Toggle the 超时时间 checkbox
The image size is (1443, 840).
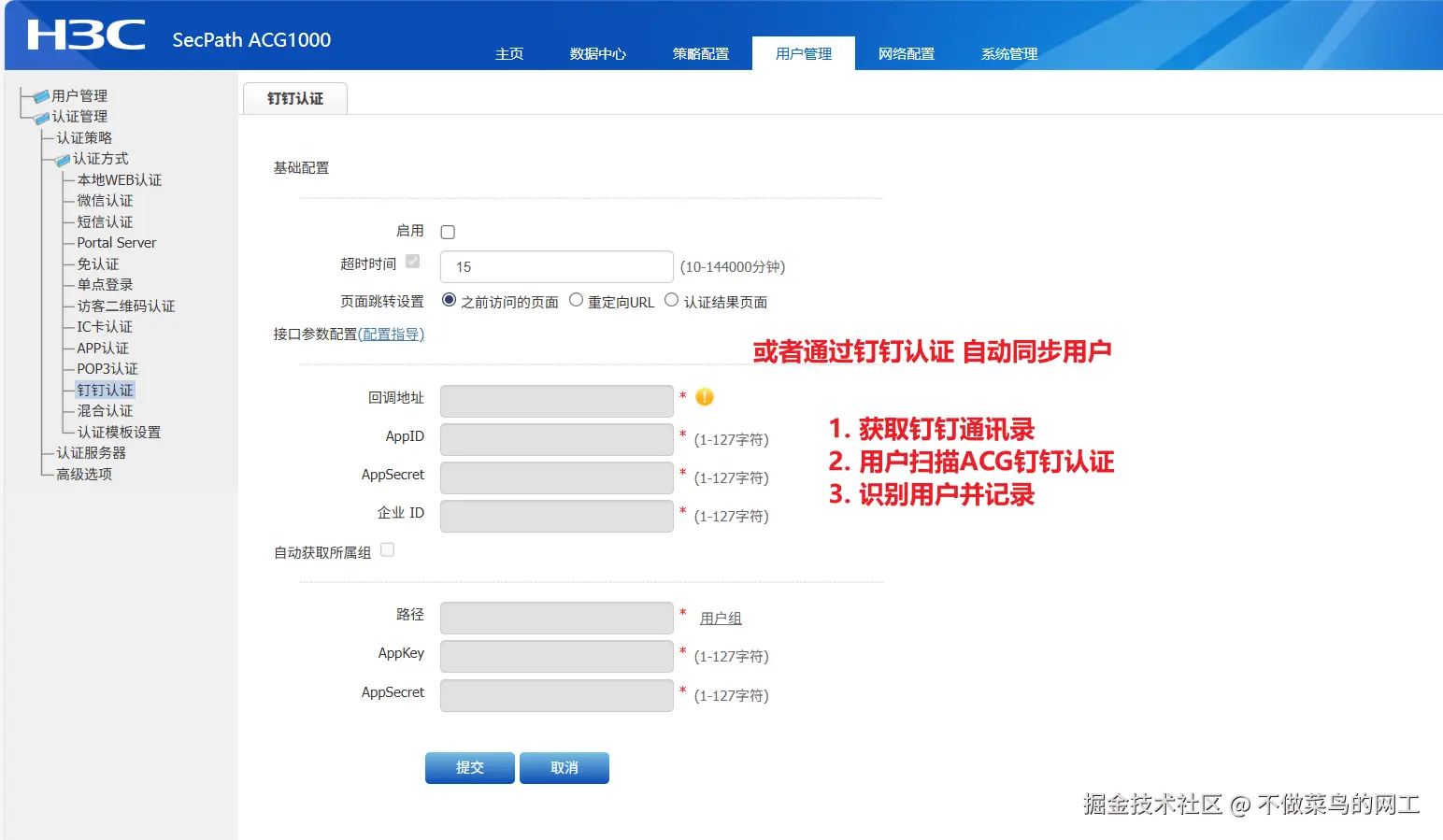[x=412, y=262]
